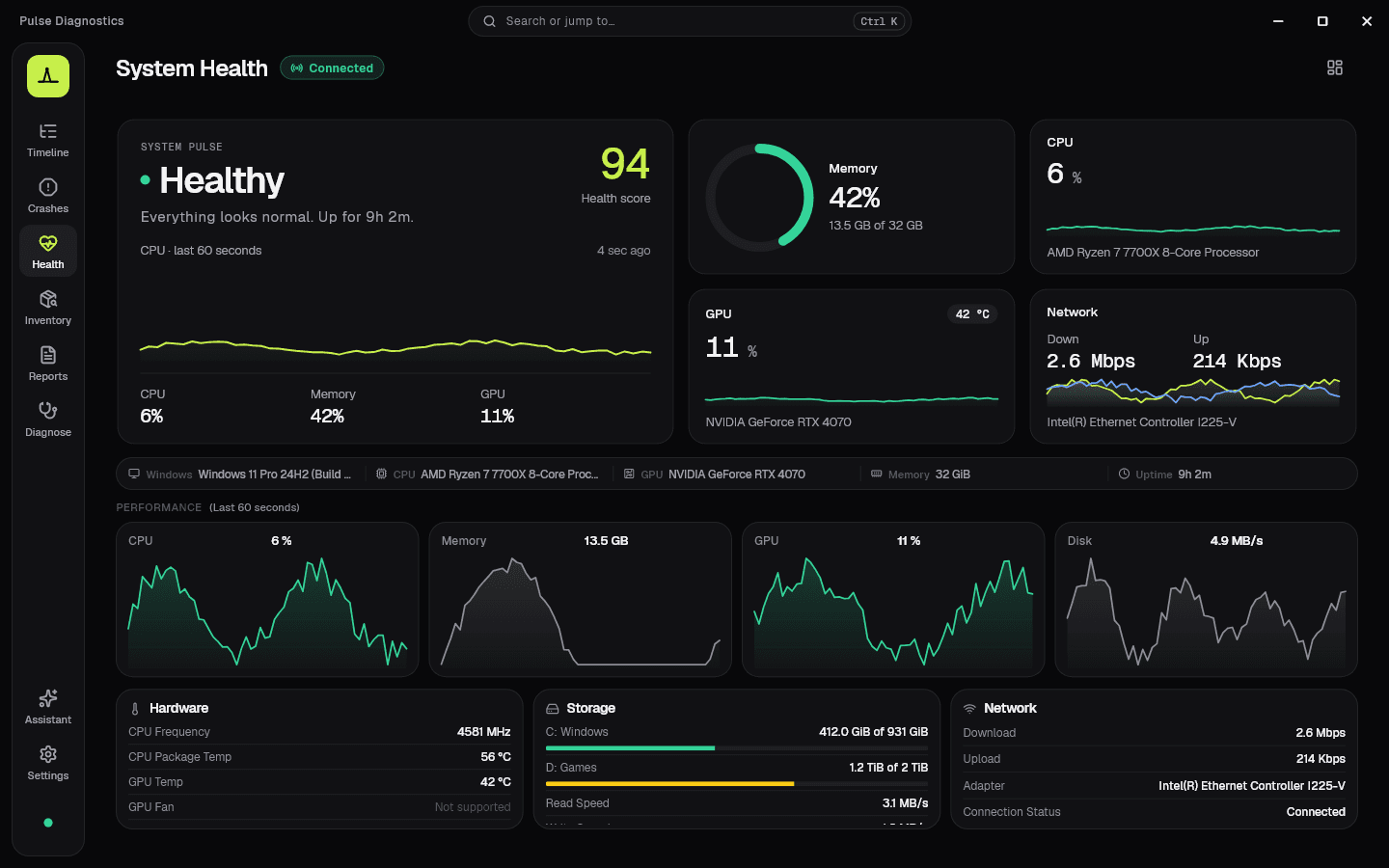Click the D: Games storage usage bar
The height and width of the screenshot is (868, 1389).
[x=737, y=784]
